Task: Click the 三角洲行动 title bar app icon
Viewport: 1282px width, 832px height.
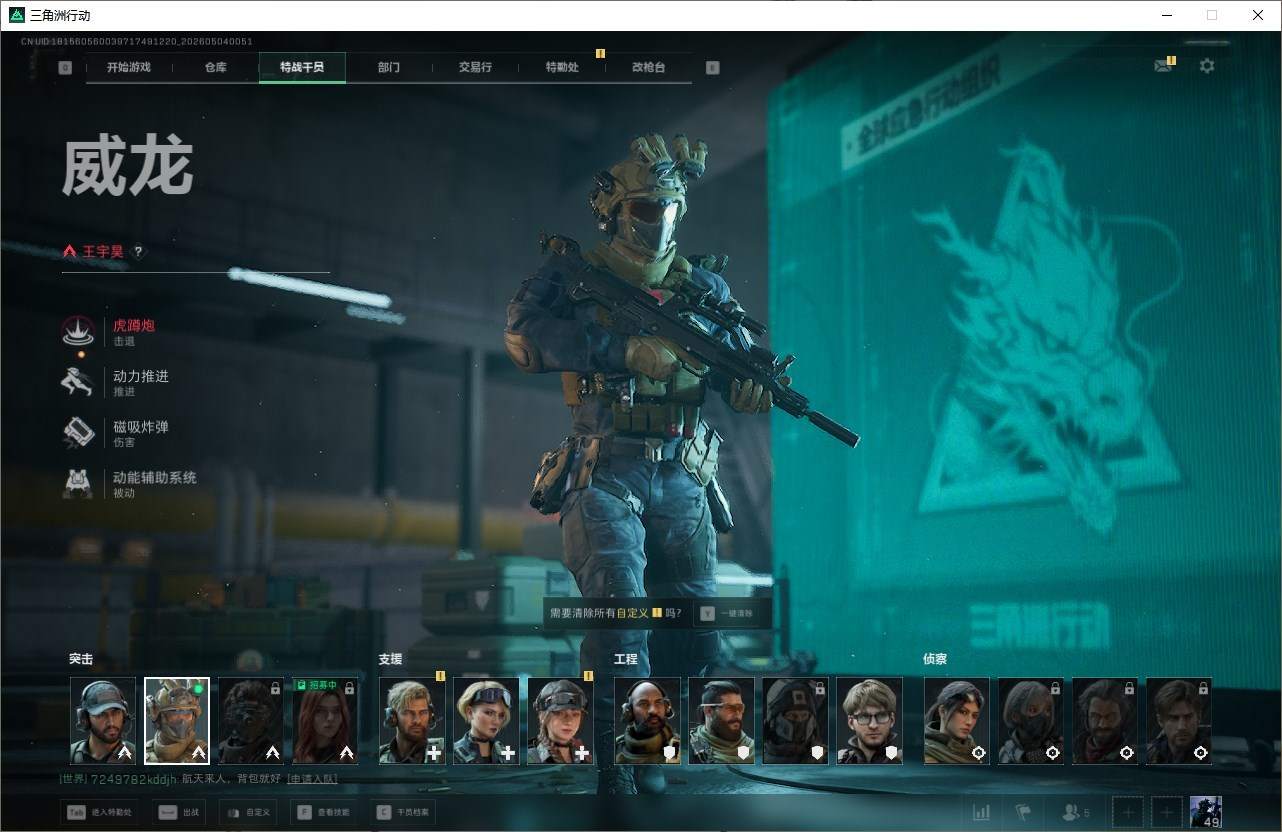Action: (16, 15)
